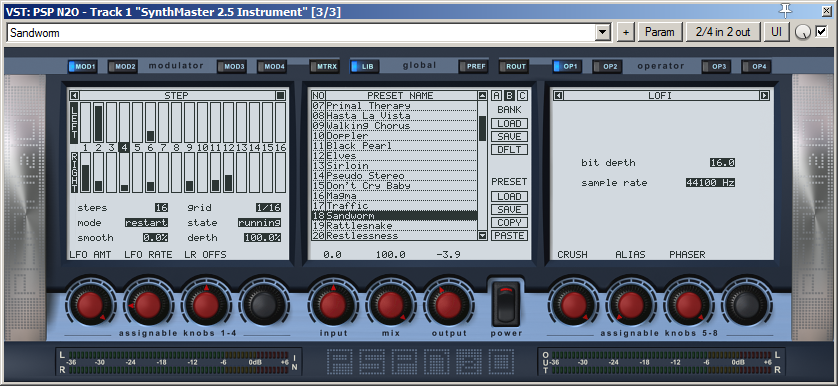Switch to the OP2 operator tab
The image size is (838, 386).
[x=606, y=67]
